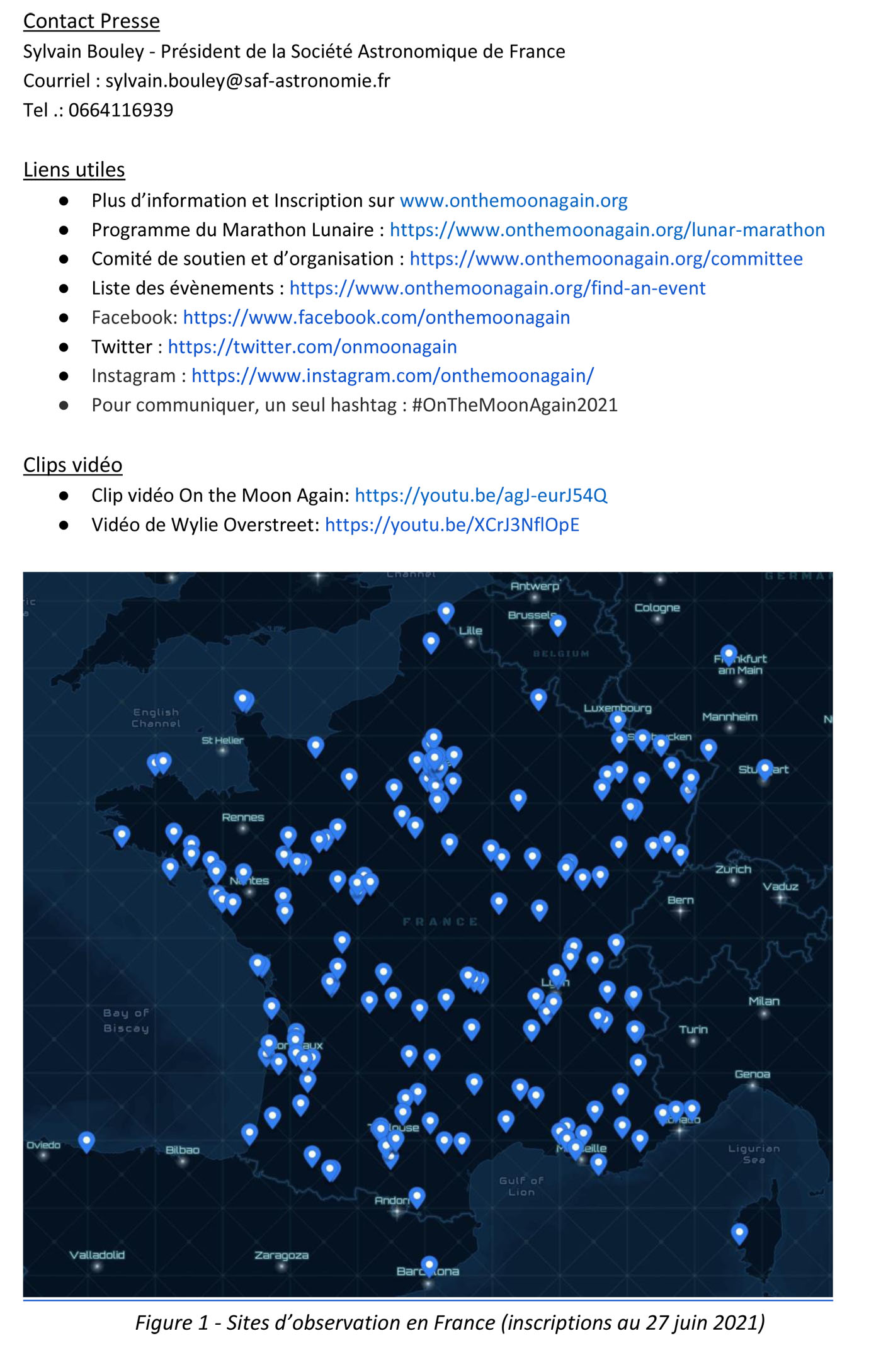This screenshot has width=881, height=1372.
Task: Click the Bilbao label on the map
Action: point(182,1150)
